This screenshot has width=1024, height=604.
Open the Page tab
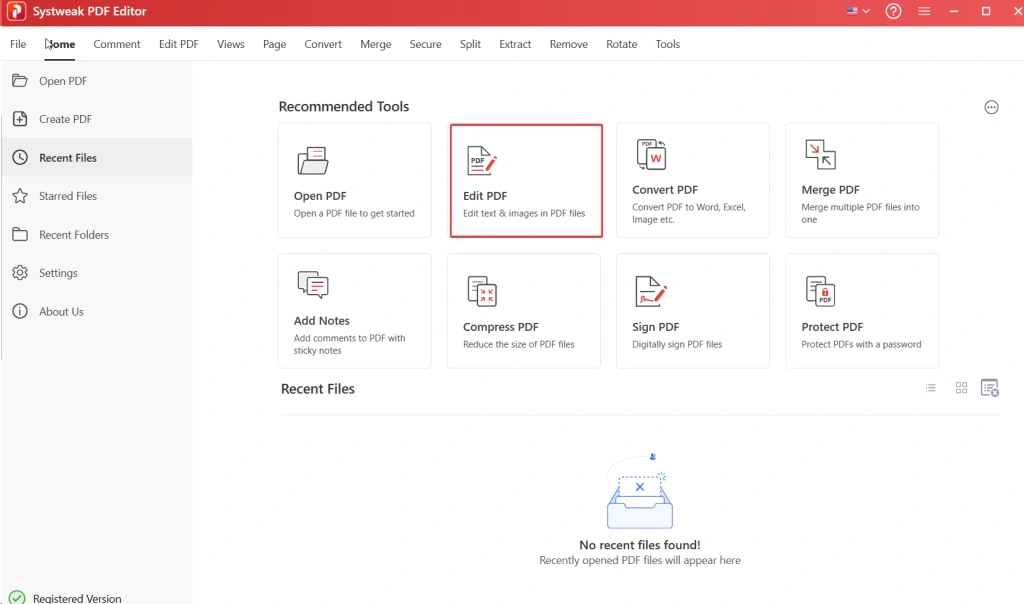[x=274, y=44]
